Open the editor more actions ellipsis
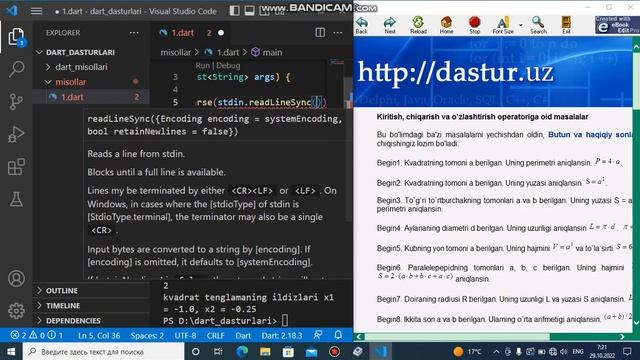 pyautogui.click(x=338, y=33)
